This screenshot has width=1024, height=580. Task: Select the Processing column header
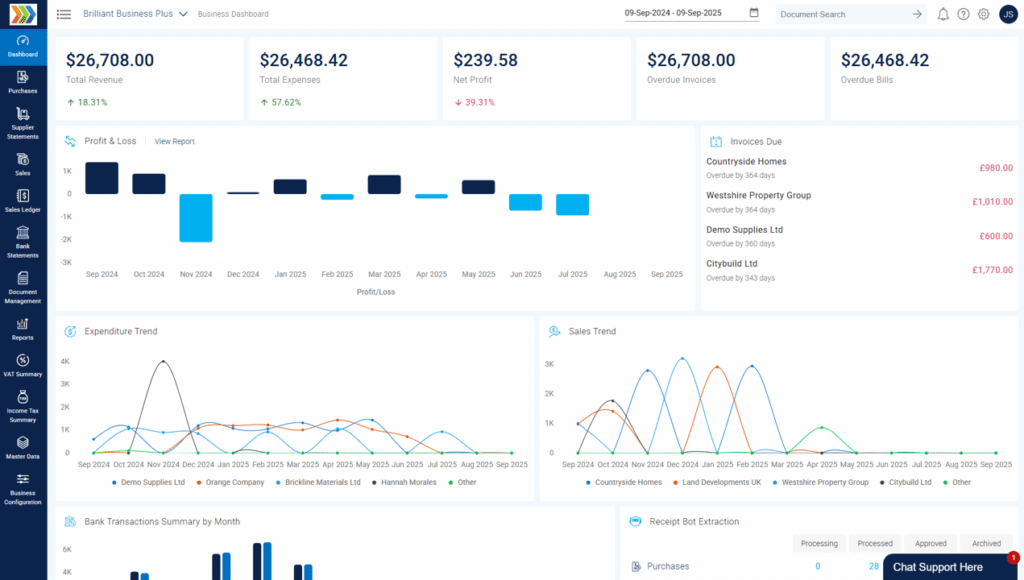(x=819, y=543)
